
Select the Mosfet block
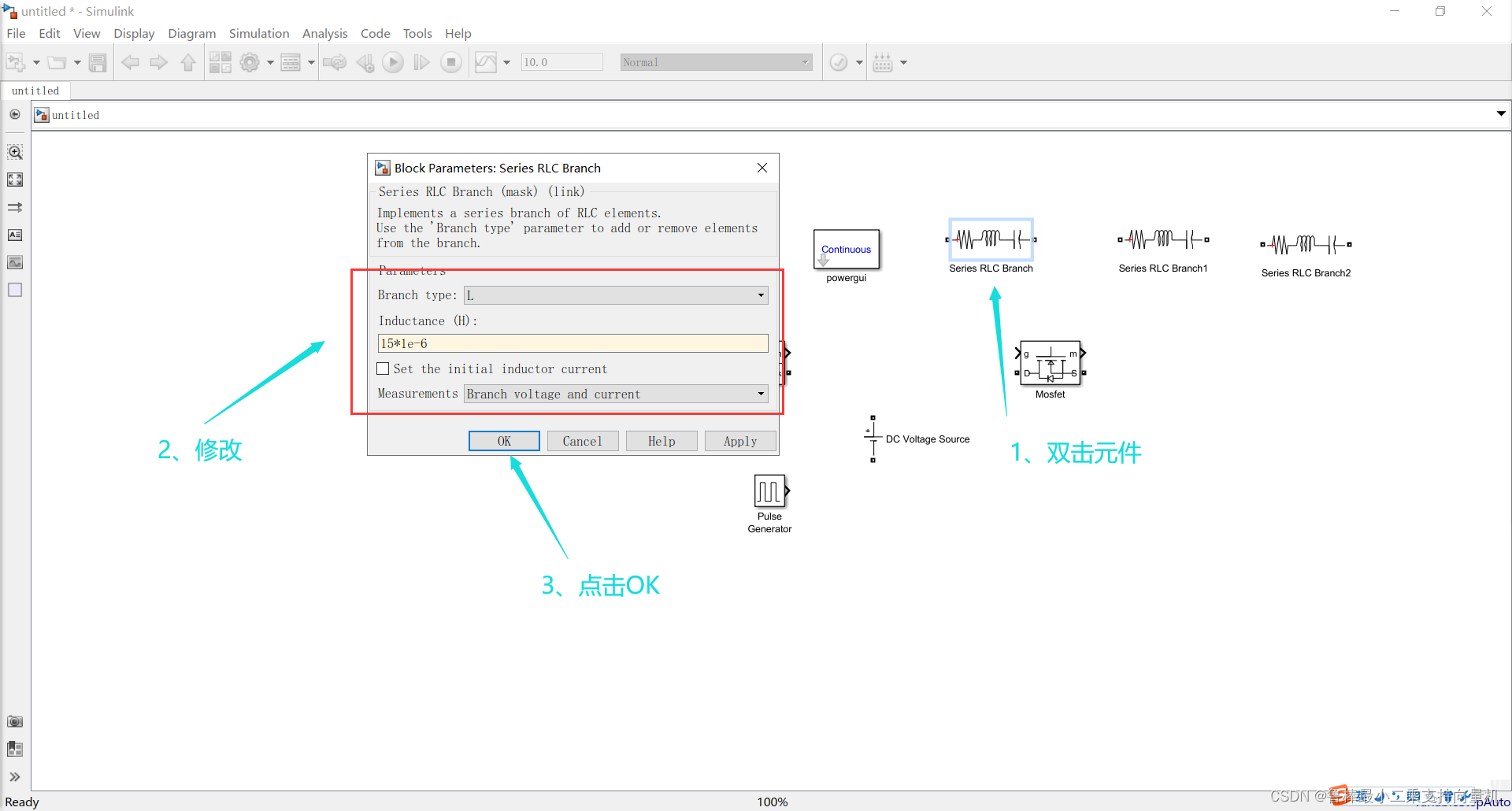point(1051,363)
